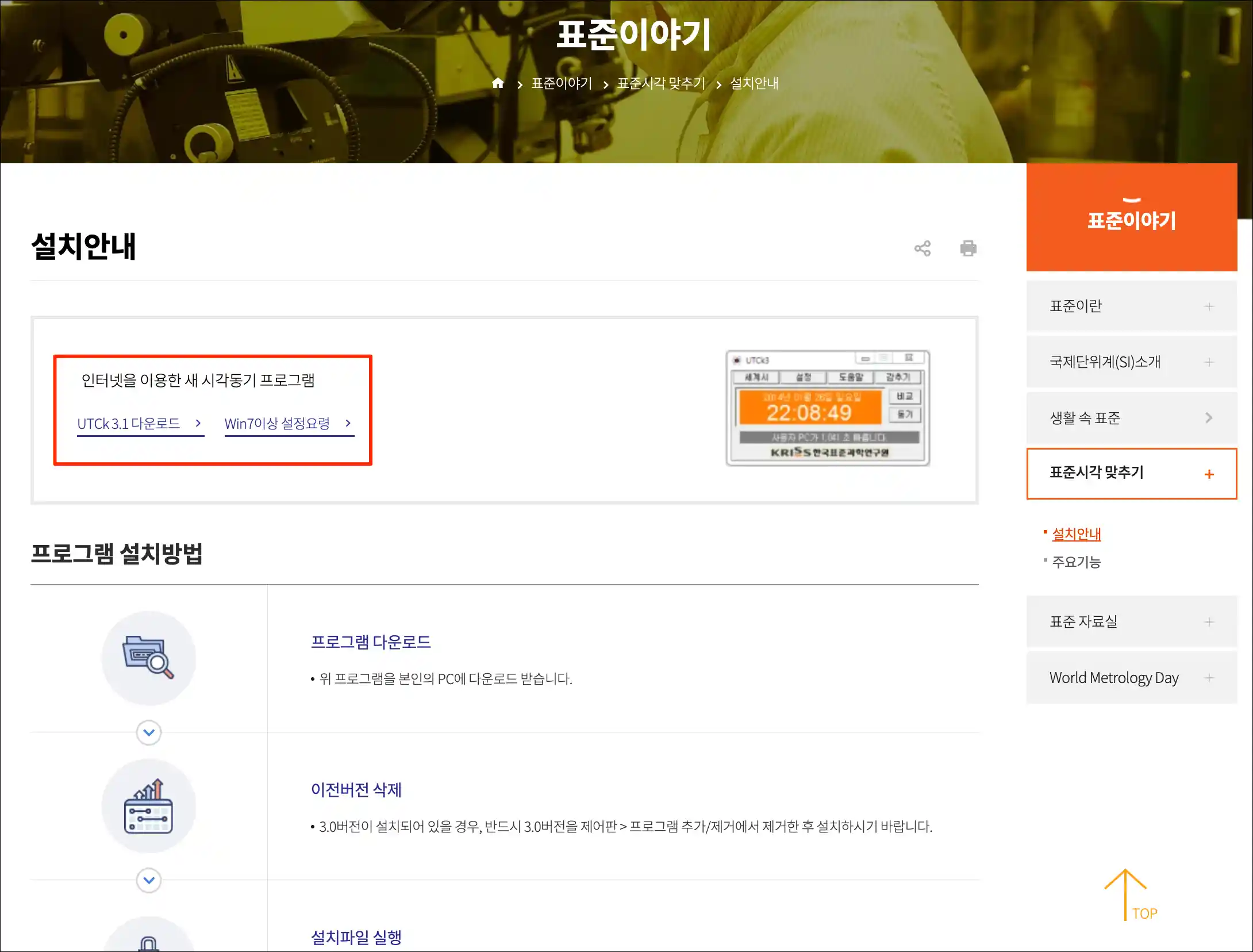Click the 이전버전 삭제 step heading
This screenshot has width=1253, height=952.
tap(356, 789)
